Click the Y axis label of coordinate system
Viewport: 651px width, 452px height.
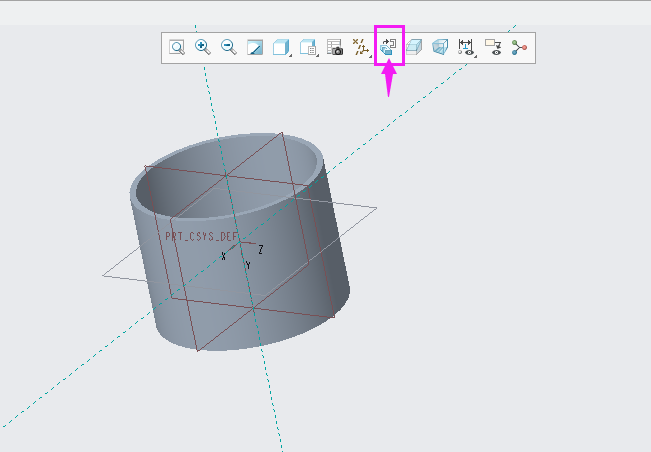pyautogui.click(x=248, y=266)
